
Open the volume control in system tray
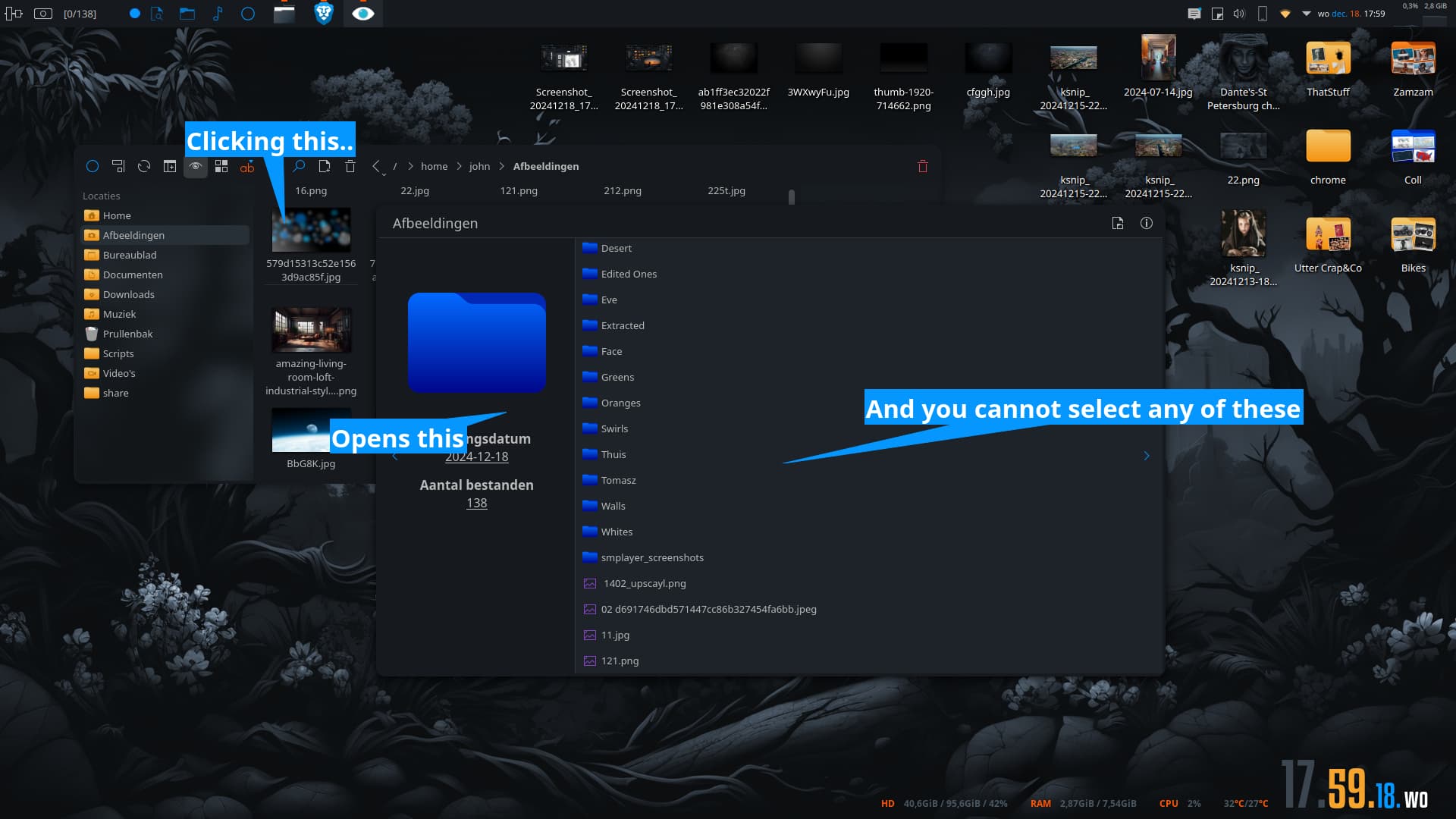pyautogui.click(x=1239, y=14)
